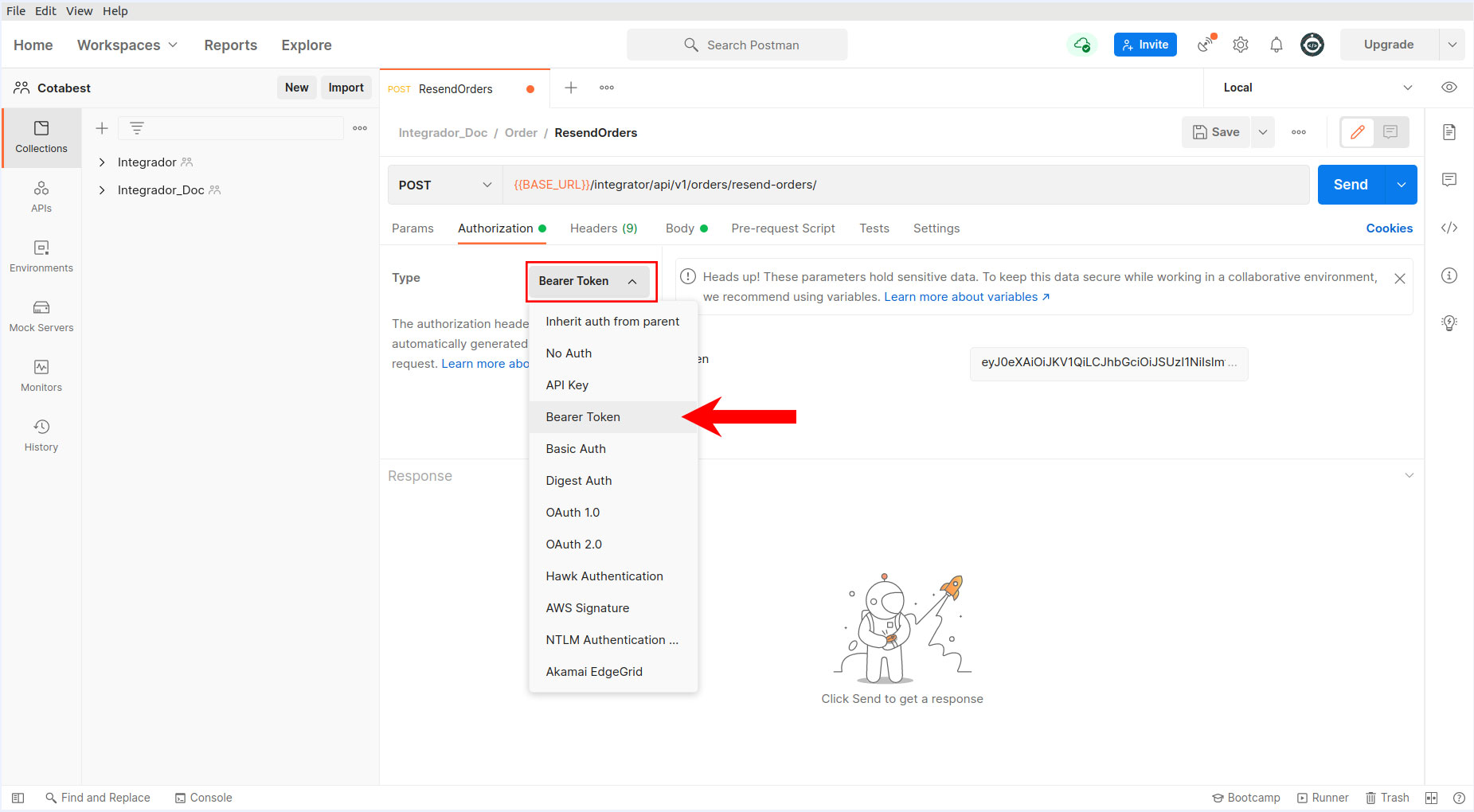Open the comments pane in right sidebar
The width and height of the screenshot is (1474, 812).
click(1449, 180)
